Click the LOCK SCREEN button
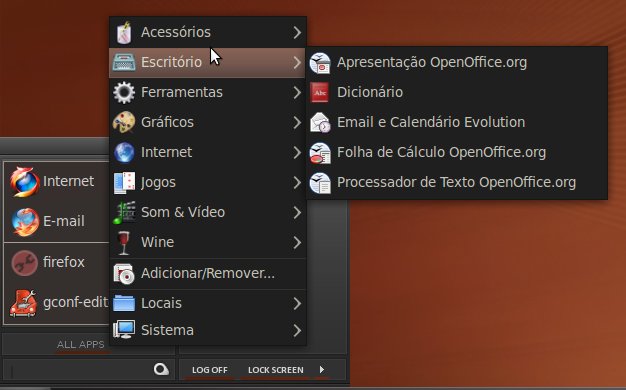The height and width of the screenshot is (390, 626). point(275,370)
